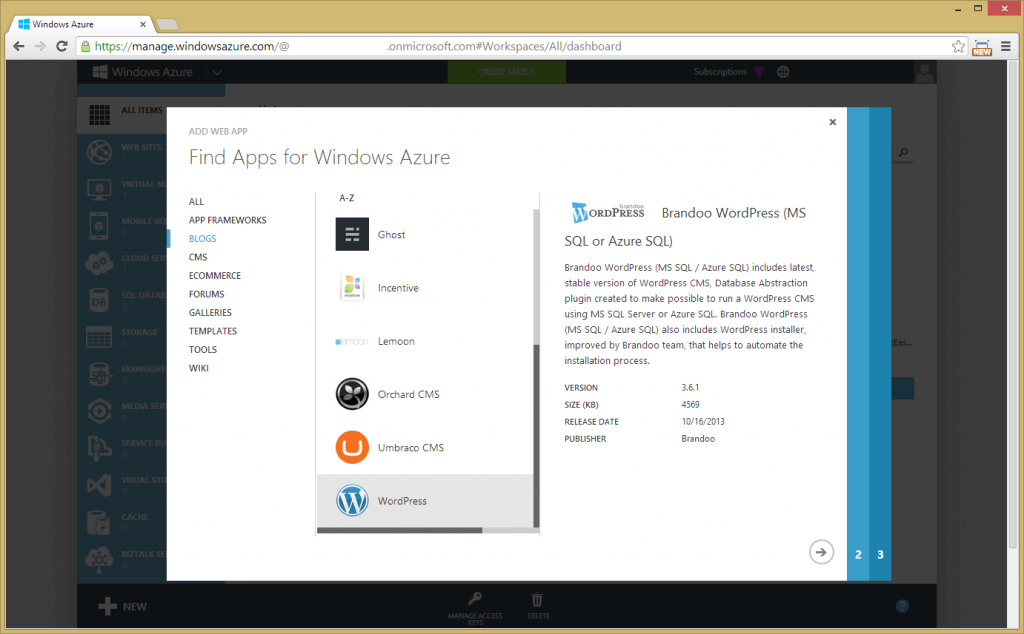Select the BLOGS category

click(202, 238)
